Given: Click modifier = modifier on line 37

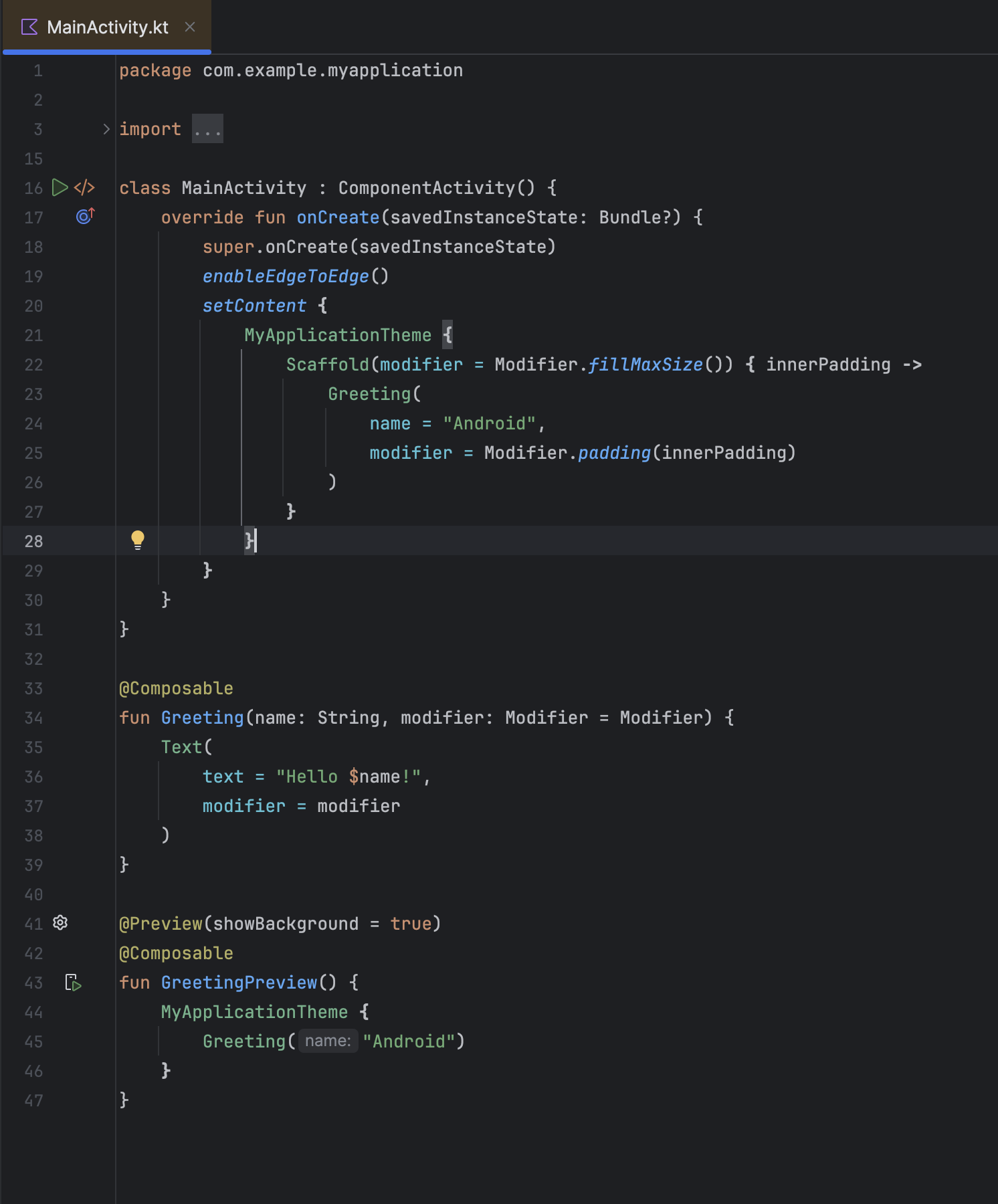Looking at the screenshot, I should click(x=301, y=806).
